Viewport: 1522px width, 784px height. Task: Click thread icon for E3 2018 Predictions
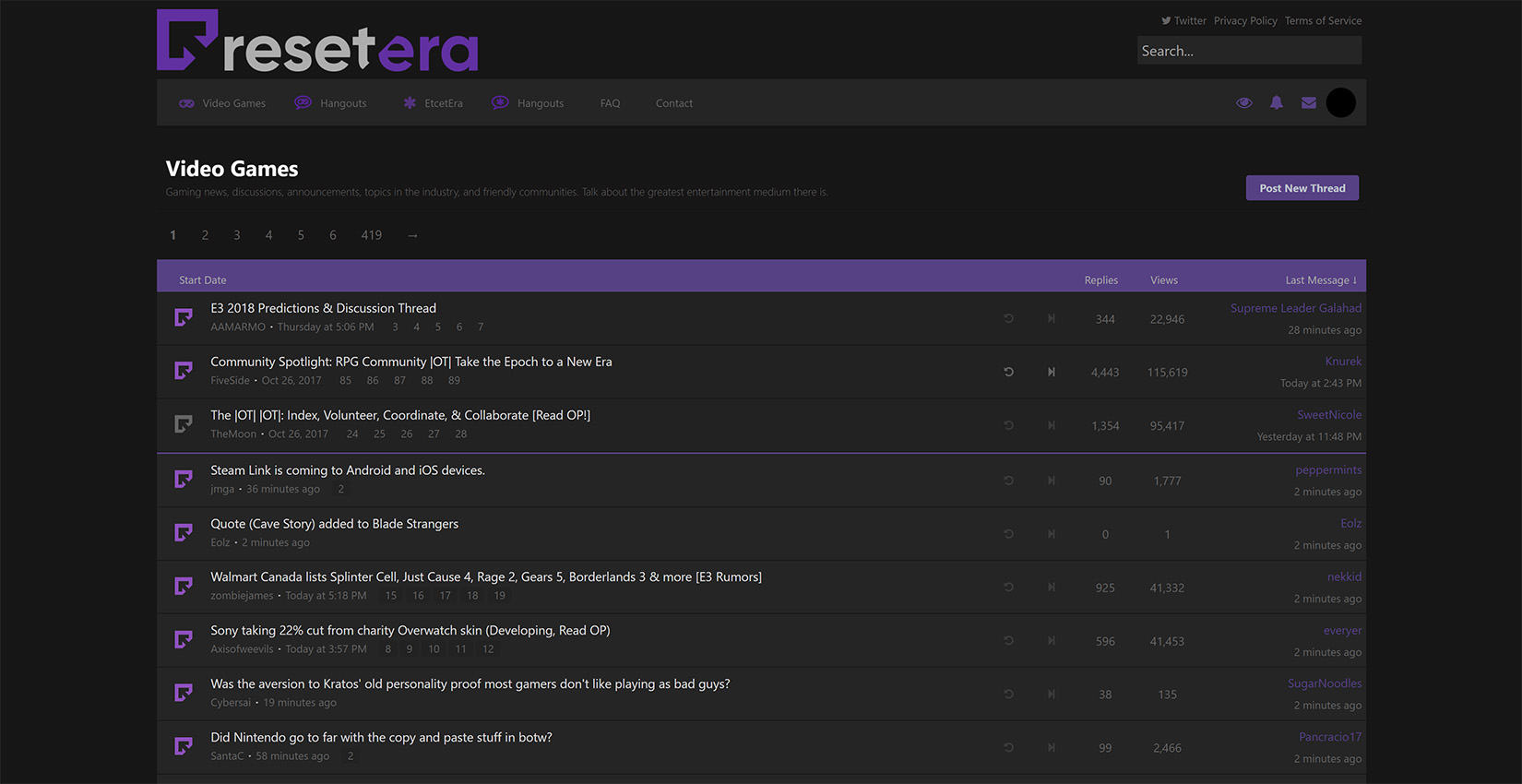click(x=184, y=318)
